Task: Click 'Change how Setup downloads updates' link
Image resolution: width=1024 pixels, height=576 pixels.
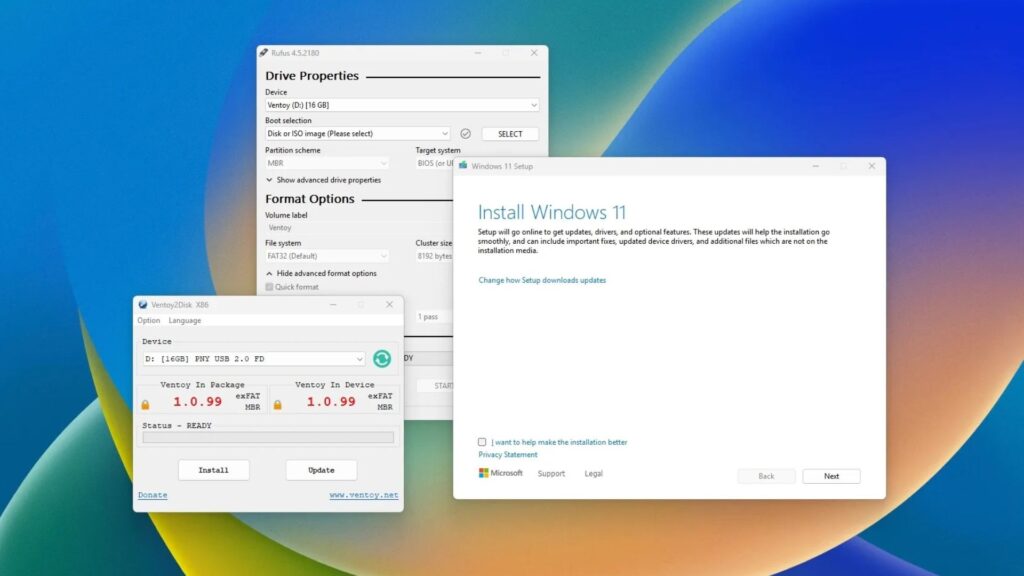Action: coord(542,280)
